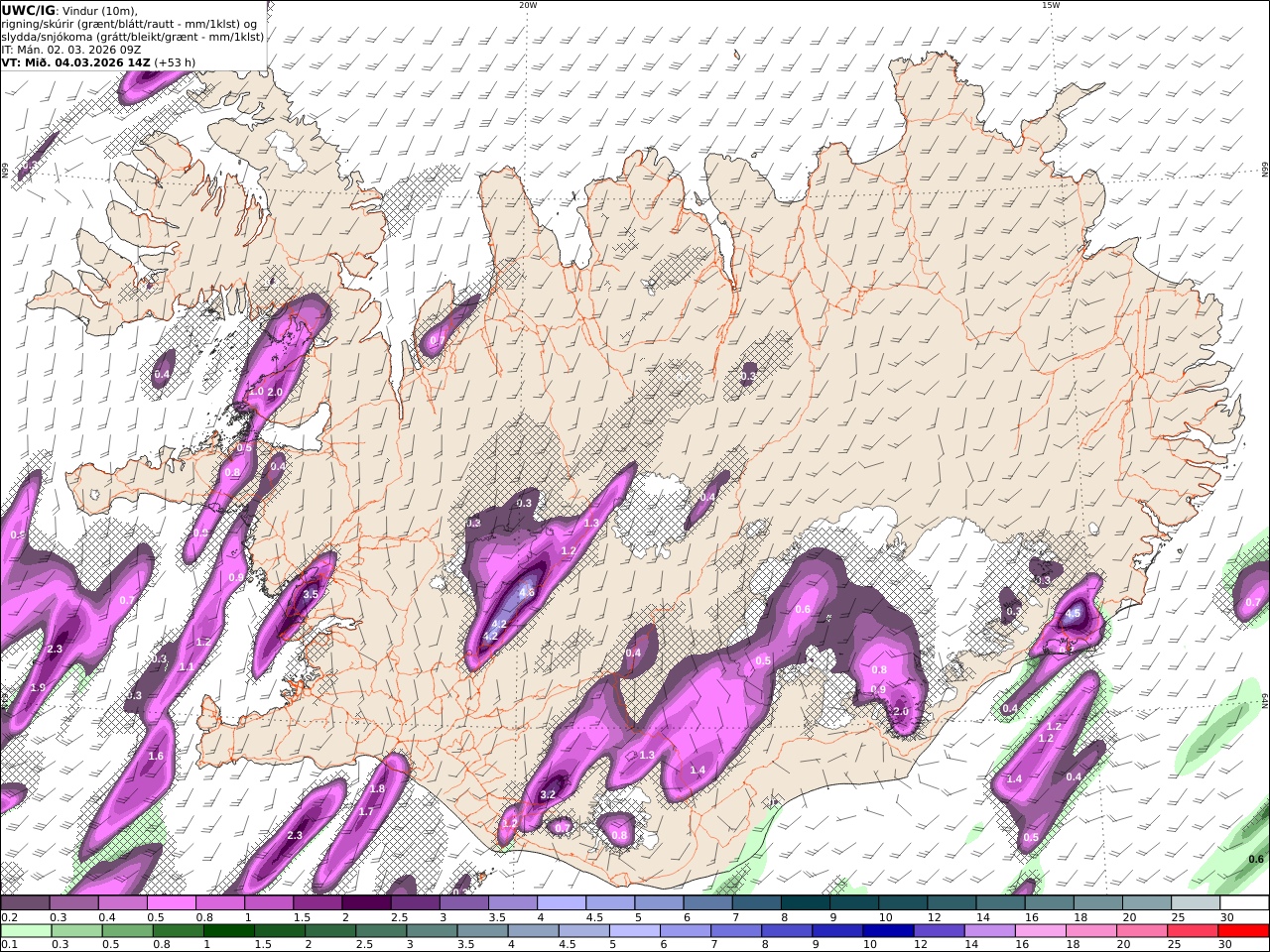This screenshot has width=1270, height=952.
Task: Click the 2.5 label in the upper legend
Action: point(400,917)
